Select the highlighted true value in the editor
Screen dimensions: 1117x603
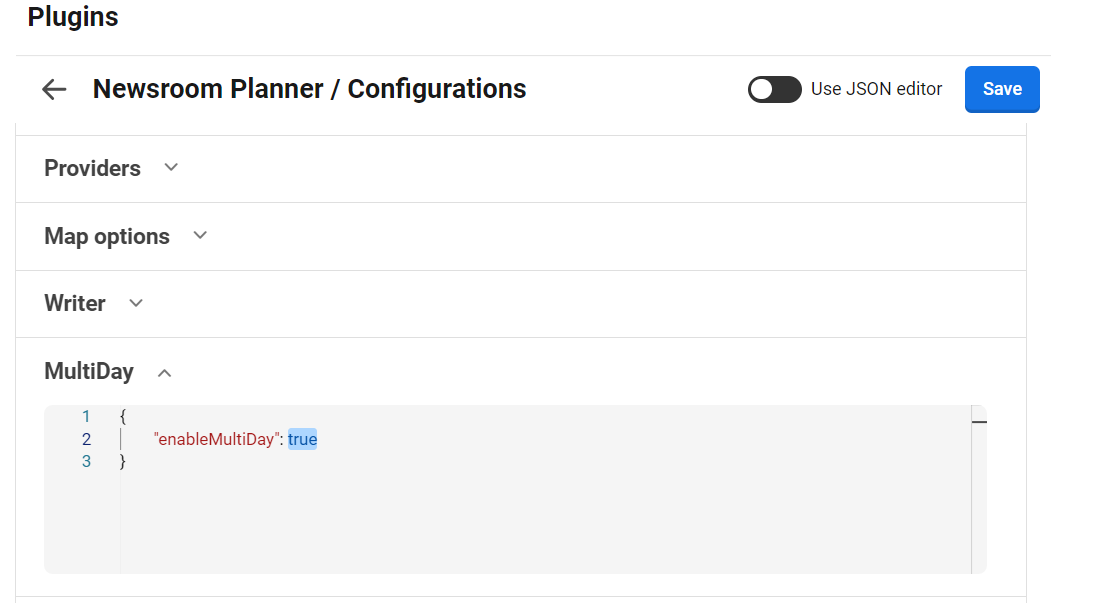pyautogui.click(x=302, y=438)
